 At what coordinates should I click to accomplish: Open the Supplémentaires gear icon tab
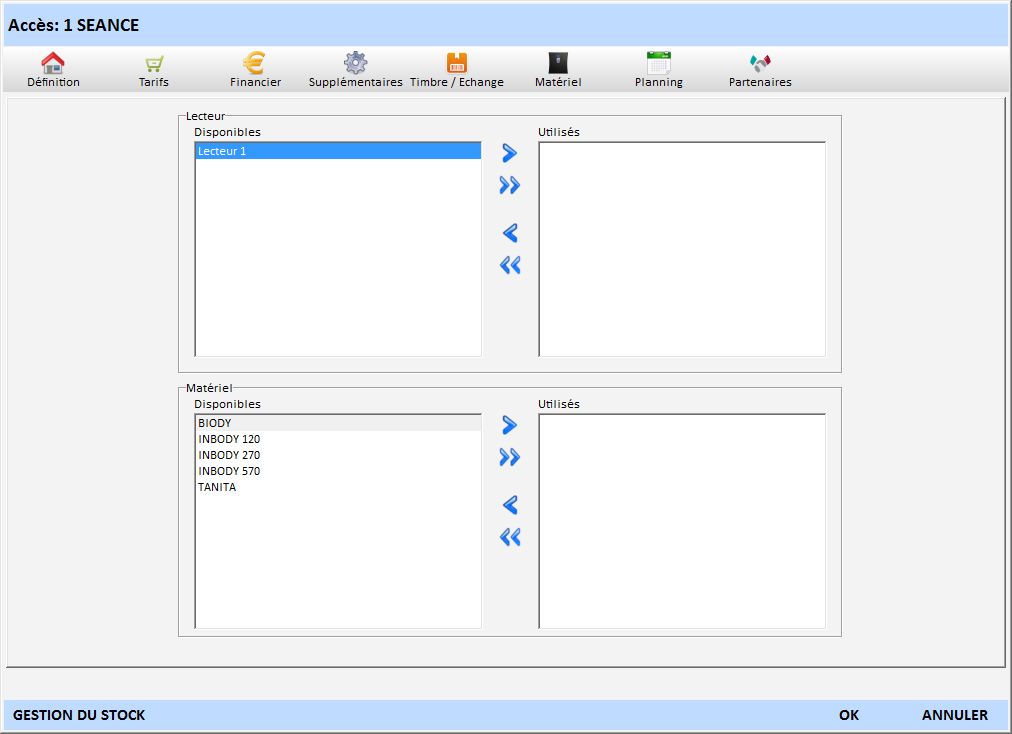point(355,70)
